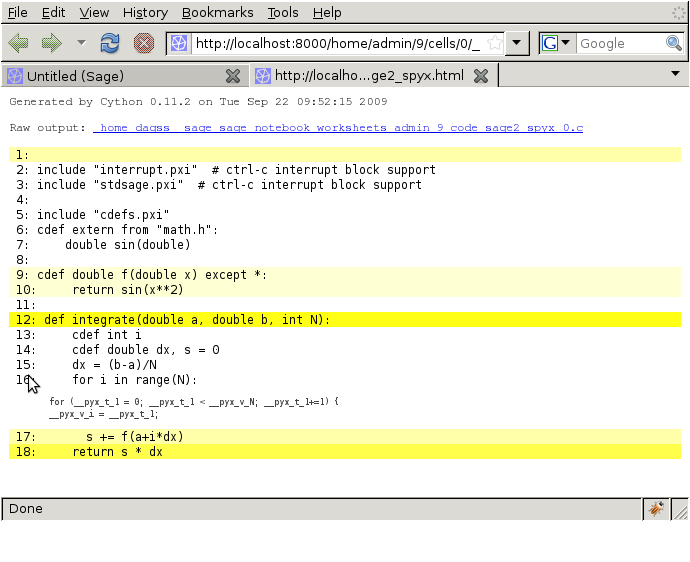The height and width of the screenshot is (562, 690).
Task: Click the Forward navigation arrow
Action: tap(50, 43)
